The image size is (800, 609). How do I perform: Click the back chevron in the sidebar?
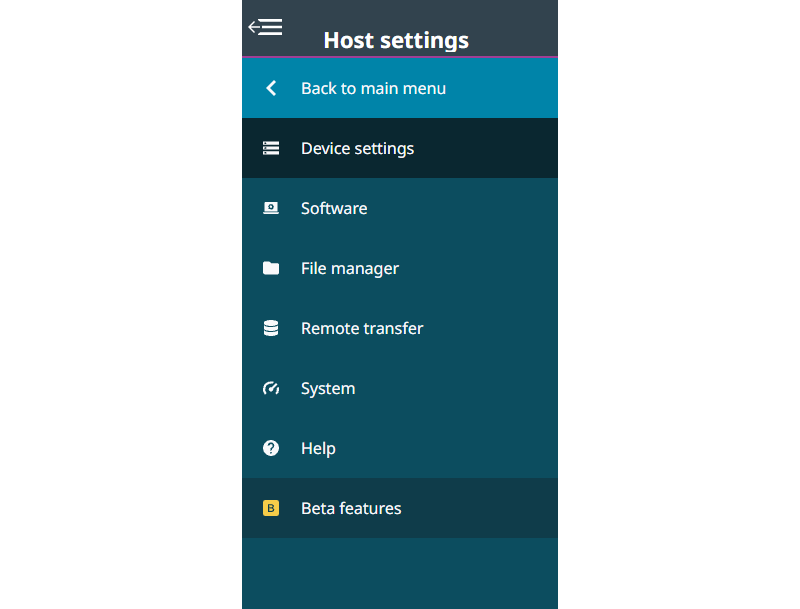(x=270, y=88)
